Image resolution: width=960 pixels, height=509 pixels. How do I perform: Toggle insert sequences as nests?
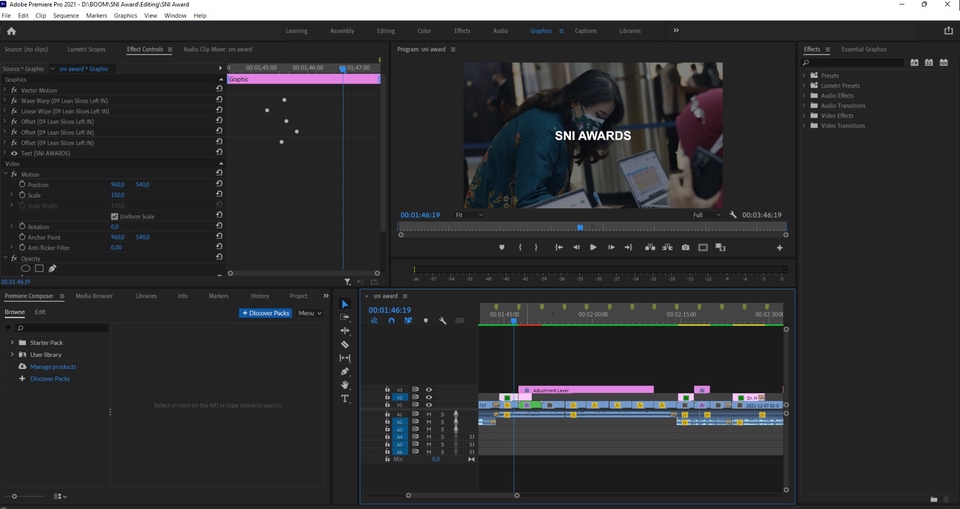374,321
